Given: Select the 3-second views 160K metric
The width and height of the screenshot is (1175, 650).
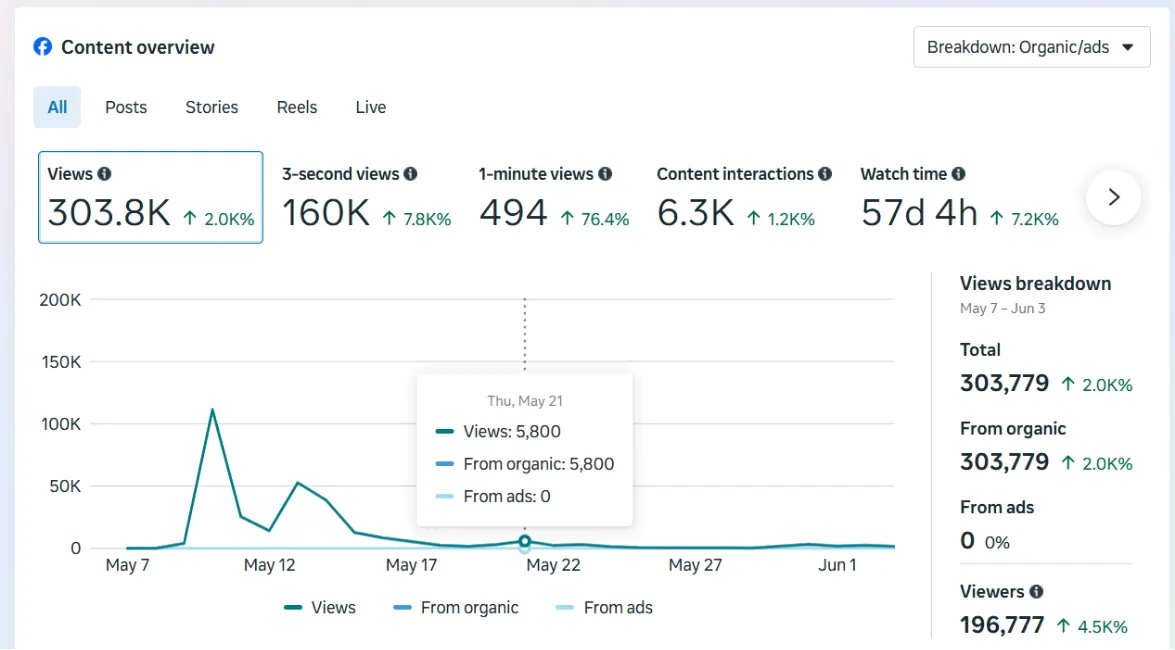Looking at the screenshot, I should tap(366, 198).
